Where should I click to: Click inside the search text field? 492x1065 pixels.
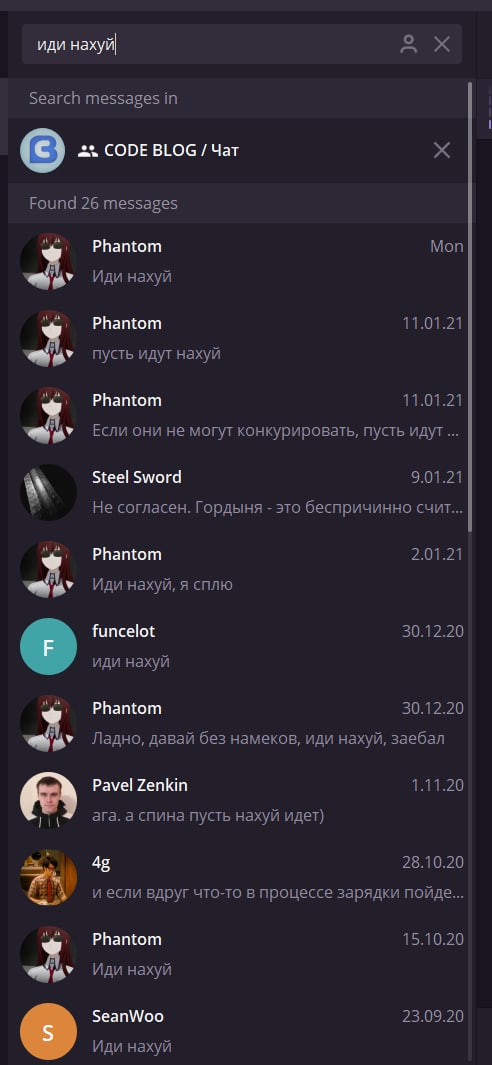(x=211, y=45)
